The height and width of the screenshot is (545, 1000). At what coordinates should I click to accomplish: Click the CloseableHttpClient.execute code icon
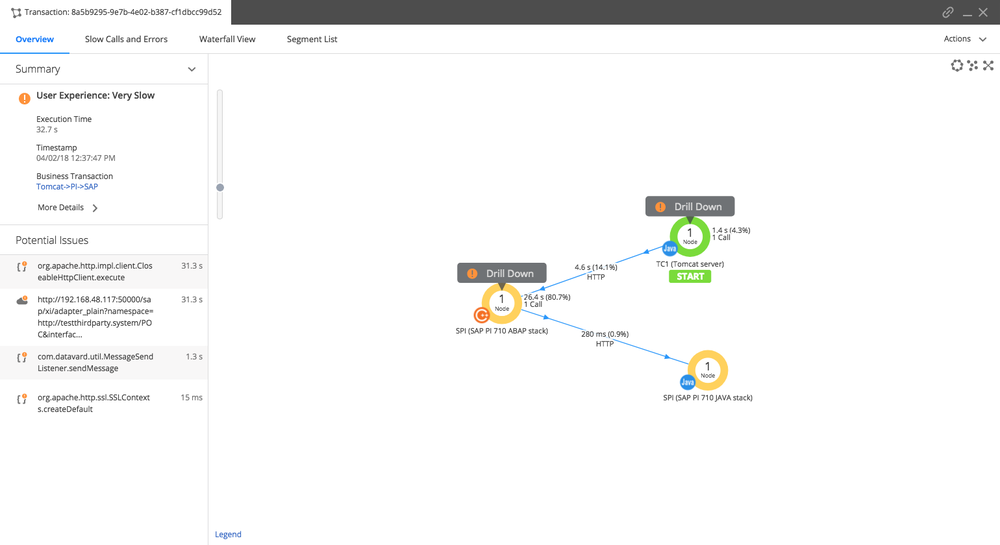point(22,266)
